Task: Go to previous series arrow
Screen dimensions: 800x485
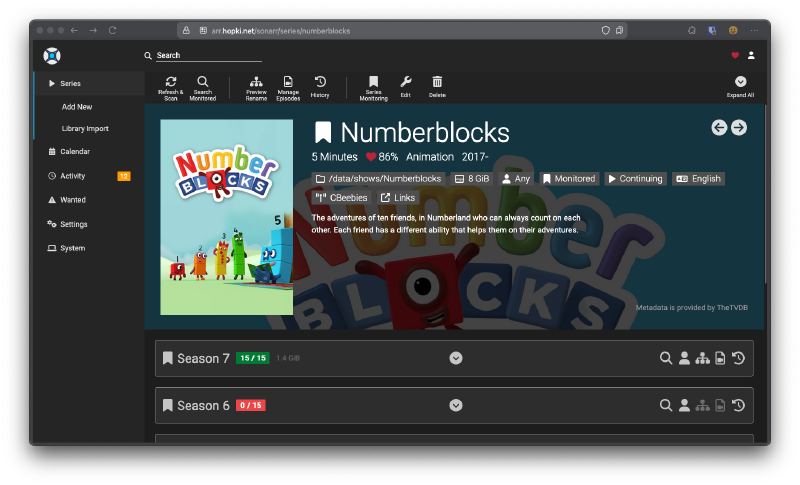Action: [719, 127]
